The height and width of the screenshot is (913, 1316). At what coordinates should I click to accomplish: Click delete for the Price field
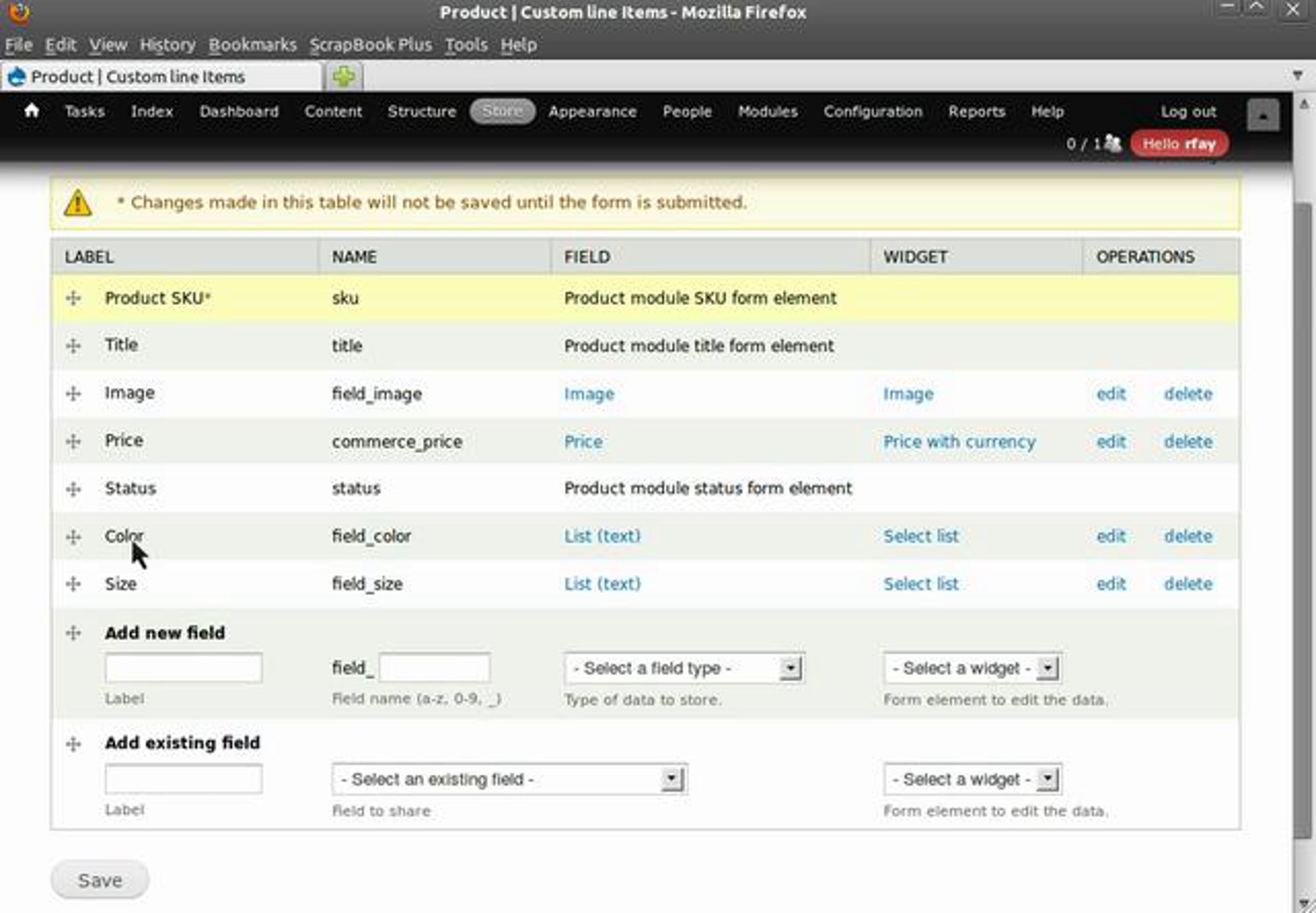pos(1188,441)
